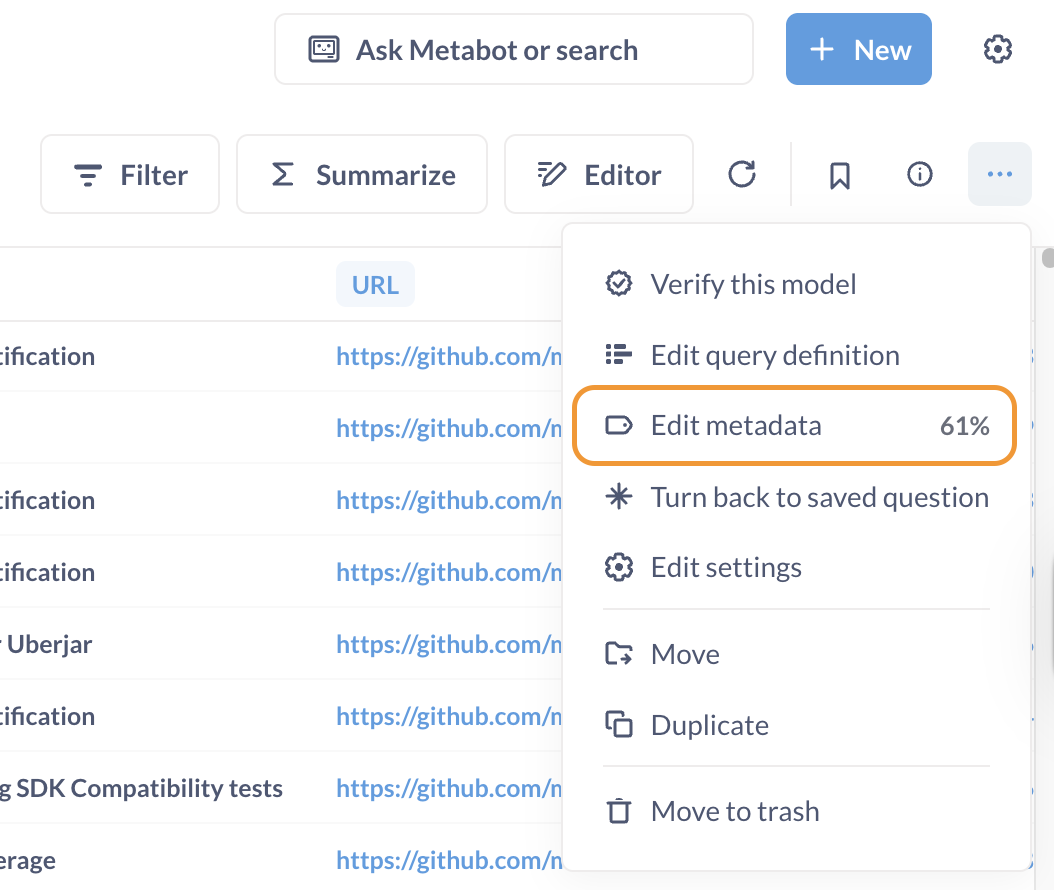Choose Edit query definition

(x=774, y=356)
